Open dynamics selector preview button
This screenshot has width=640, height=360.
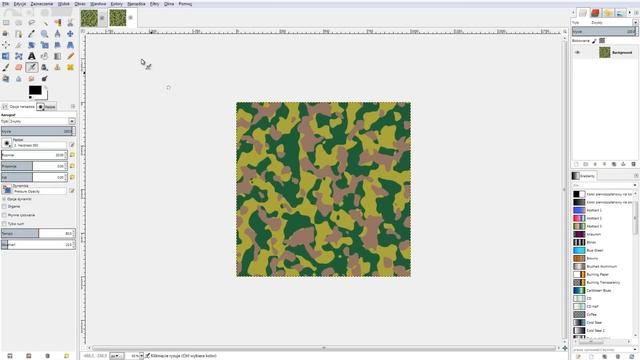click(7, 189)
